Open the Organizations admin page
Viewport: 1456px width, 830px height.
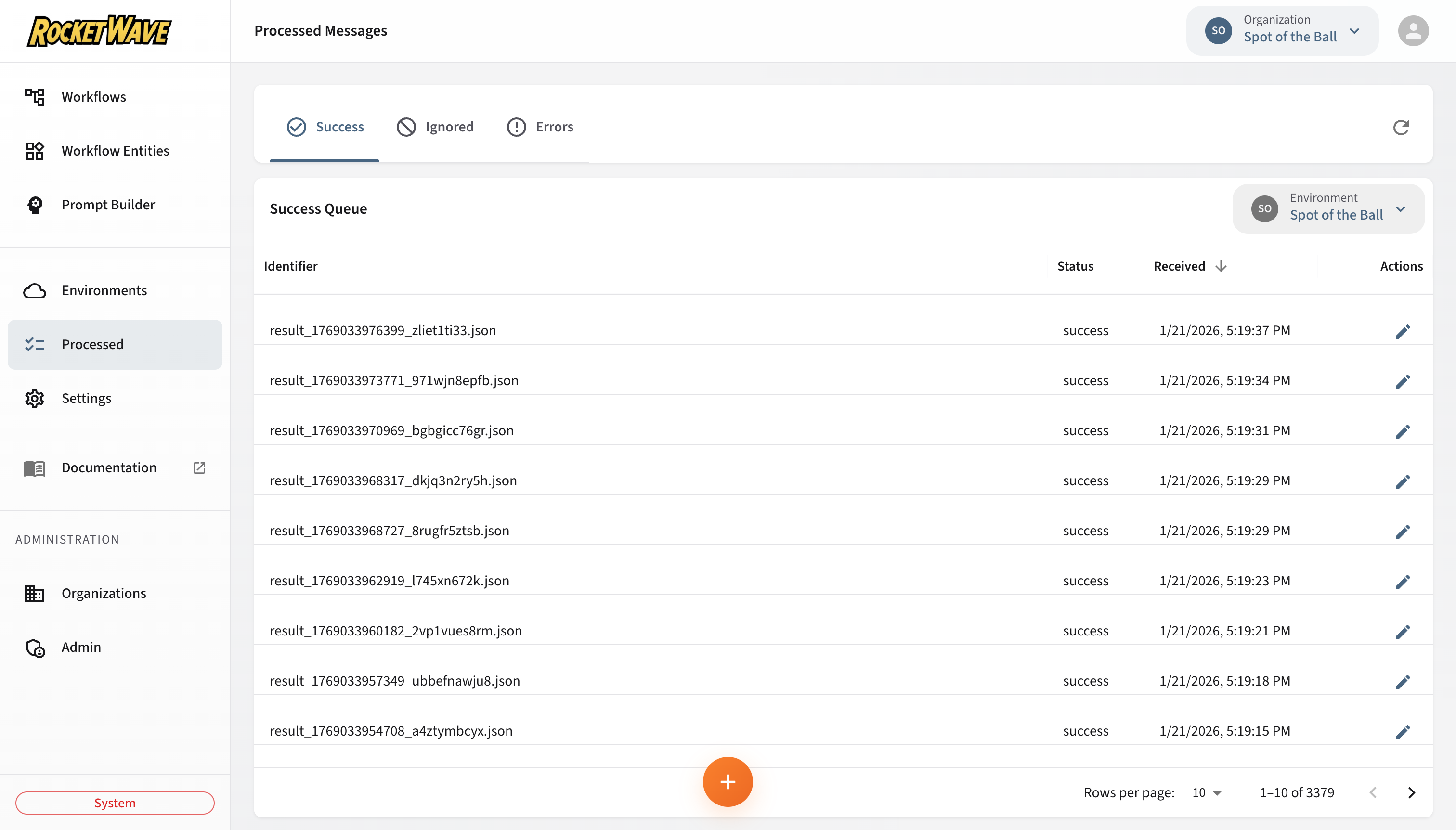click(x=104, y=593)
